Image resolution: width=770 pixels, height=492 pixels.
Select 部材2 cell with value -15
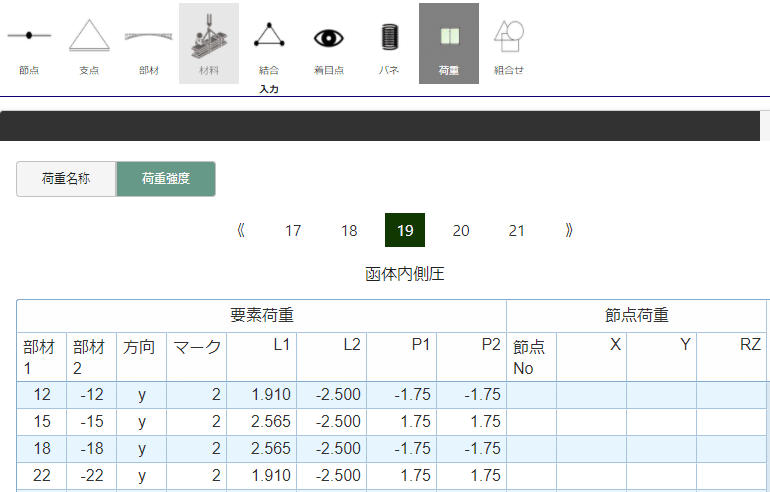click(x=92, y=422)
